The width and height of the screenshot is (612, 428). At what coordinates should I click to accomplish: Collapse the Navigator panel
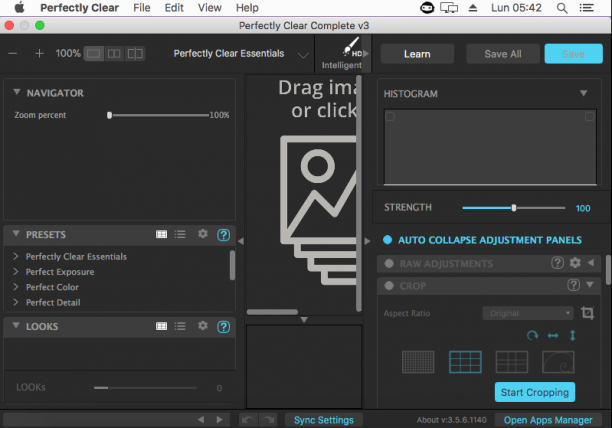17,92
